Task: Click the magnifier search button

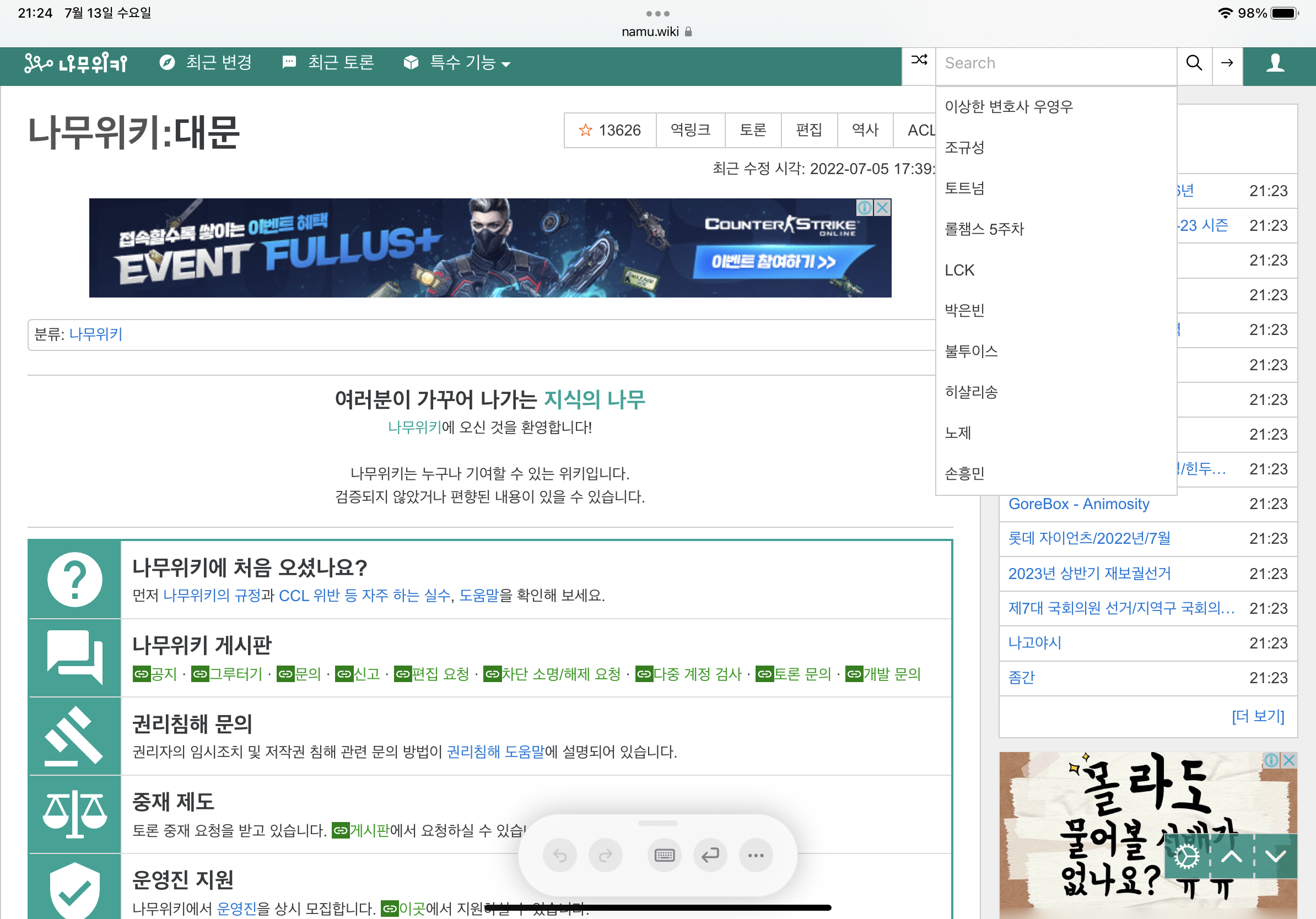Action: (x=1194, y=62)
